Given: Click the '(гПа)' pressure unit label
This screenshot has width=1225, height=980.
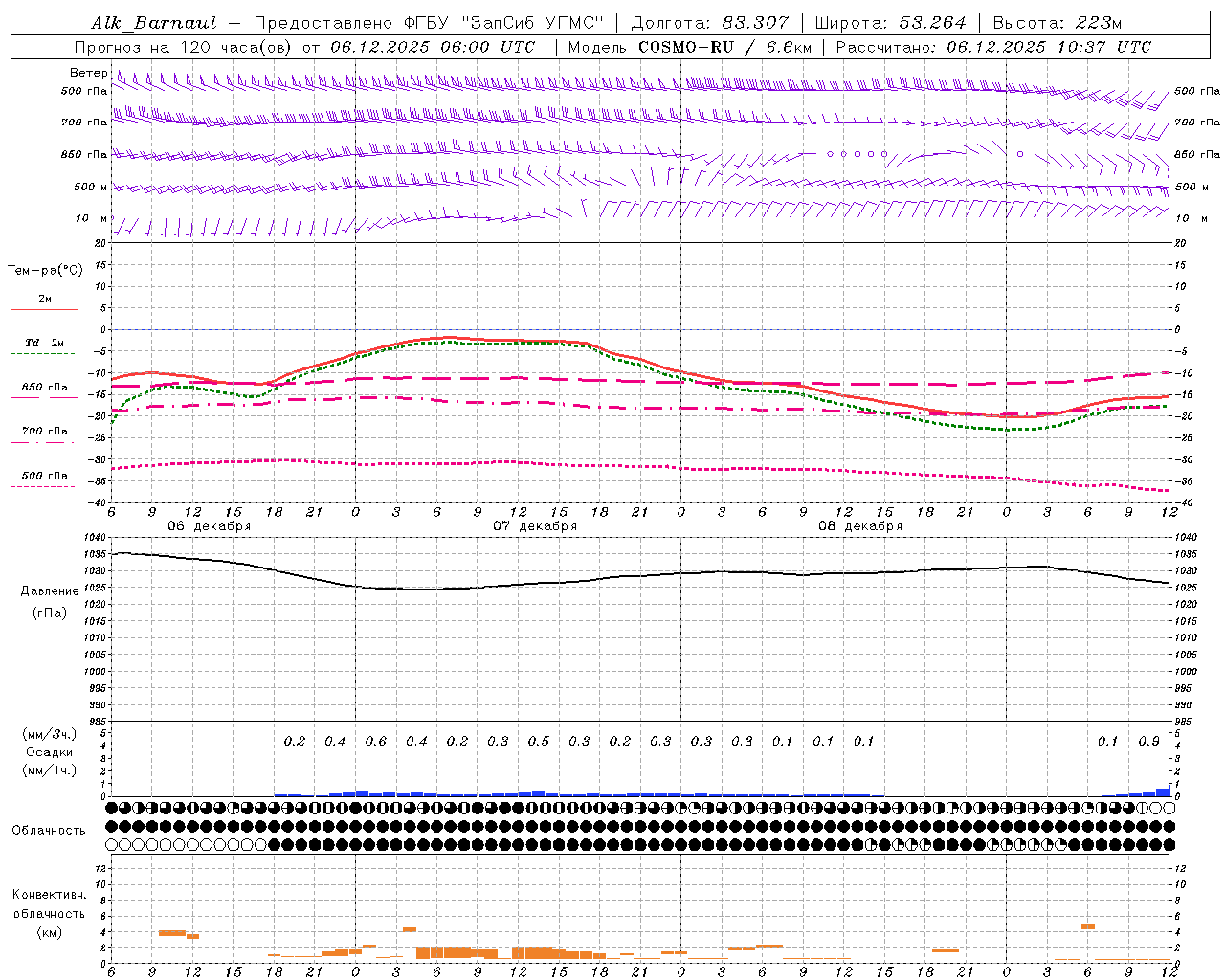Looking at the screenshot, I should [50, 612].
